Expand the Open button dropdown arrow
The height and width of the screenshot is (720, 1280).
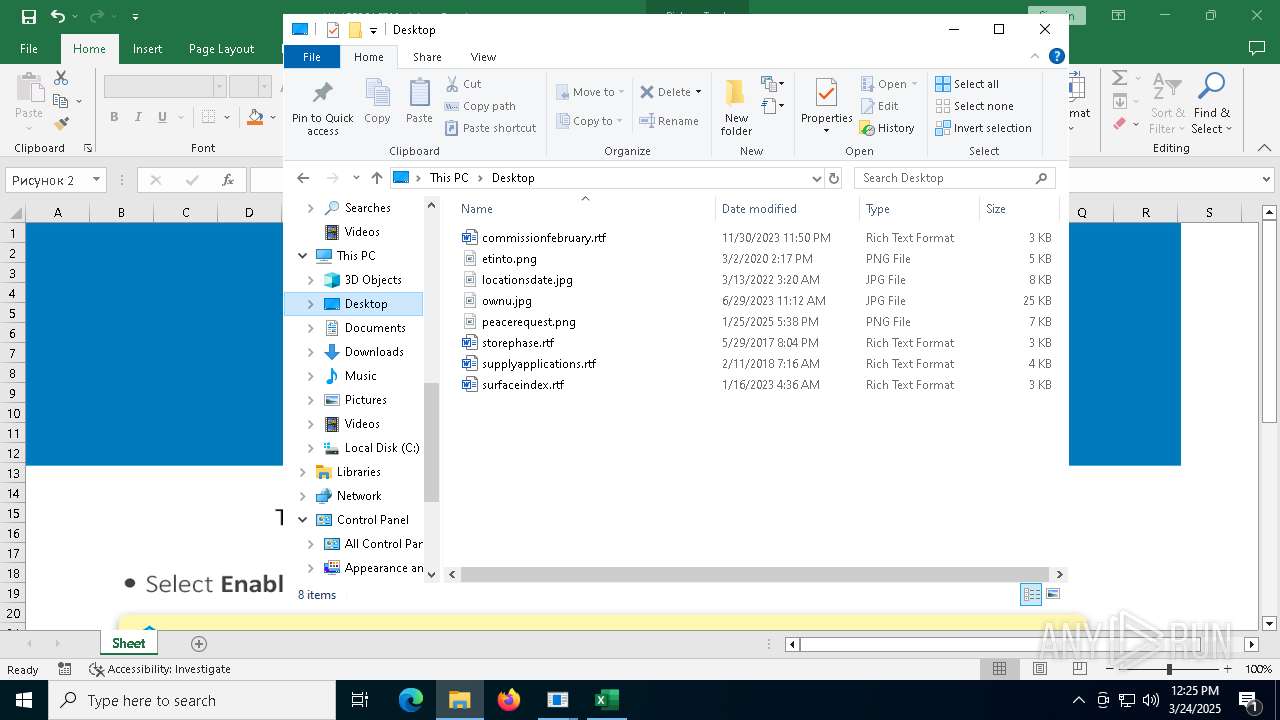pos(914,84)
